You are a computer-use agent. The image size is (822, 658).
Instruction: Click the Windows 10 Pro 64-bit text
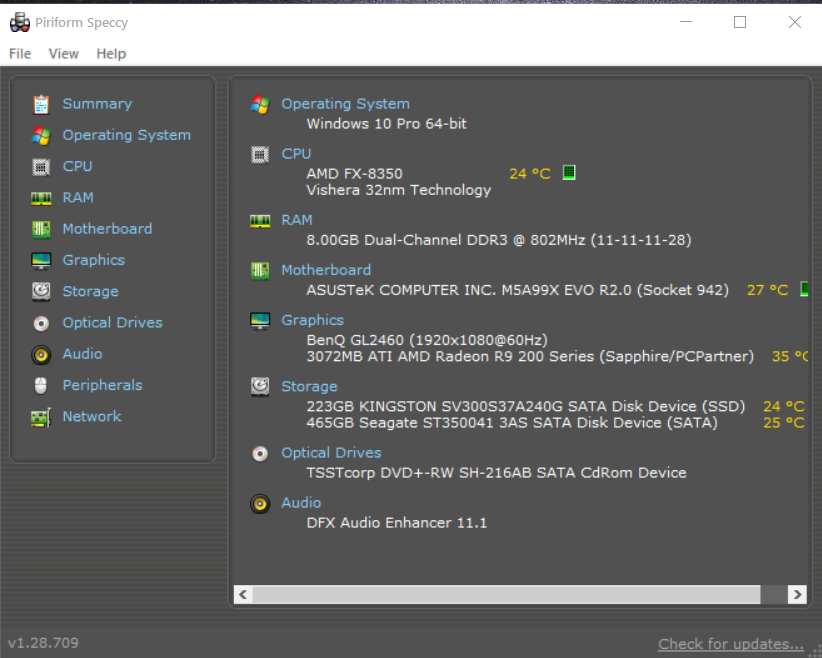click(x=386, y=124)
